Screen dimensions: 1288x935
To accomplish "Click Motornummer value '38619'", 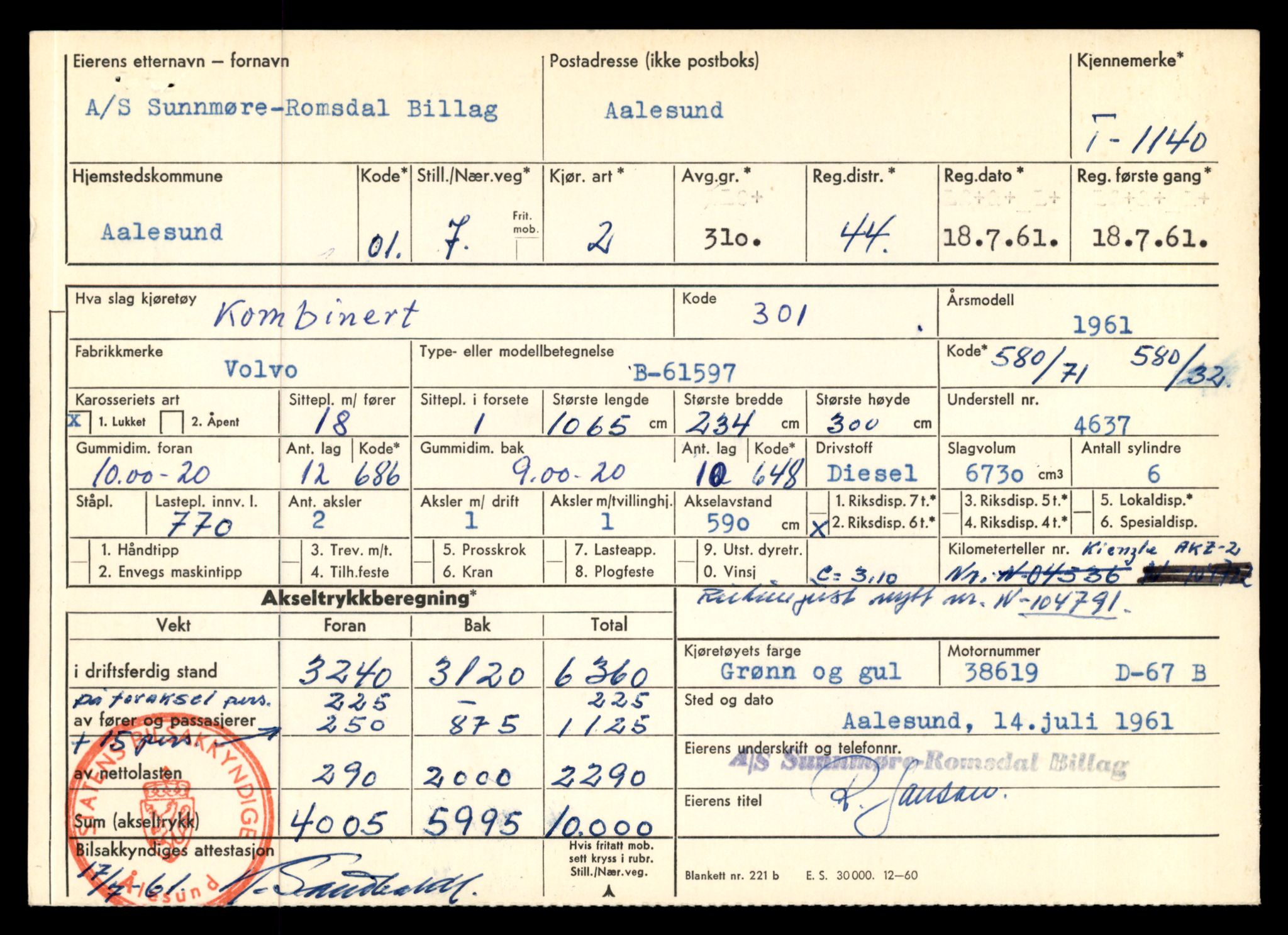I will tap(1001, 673).
